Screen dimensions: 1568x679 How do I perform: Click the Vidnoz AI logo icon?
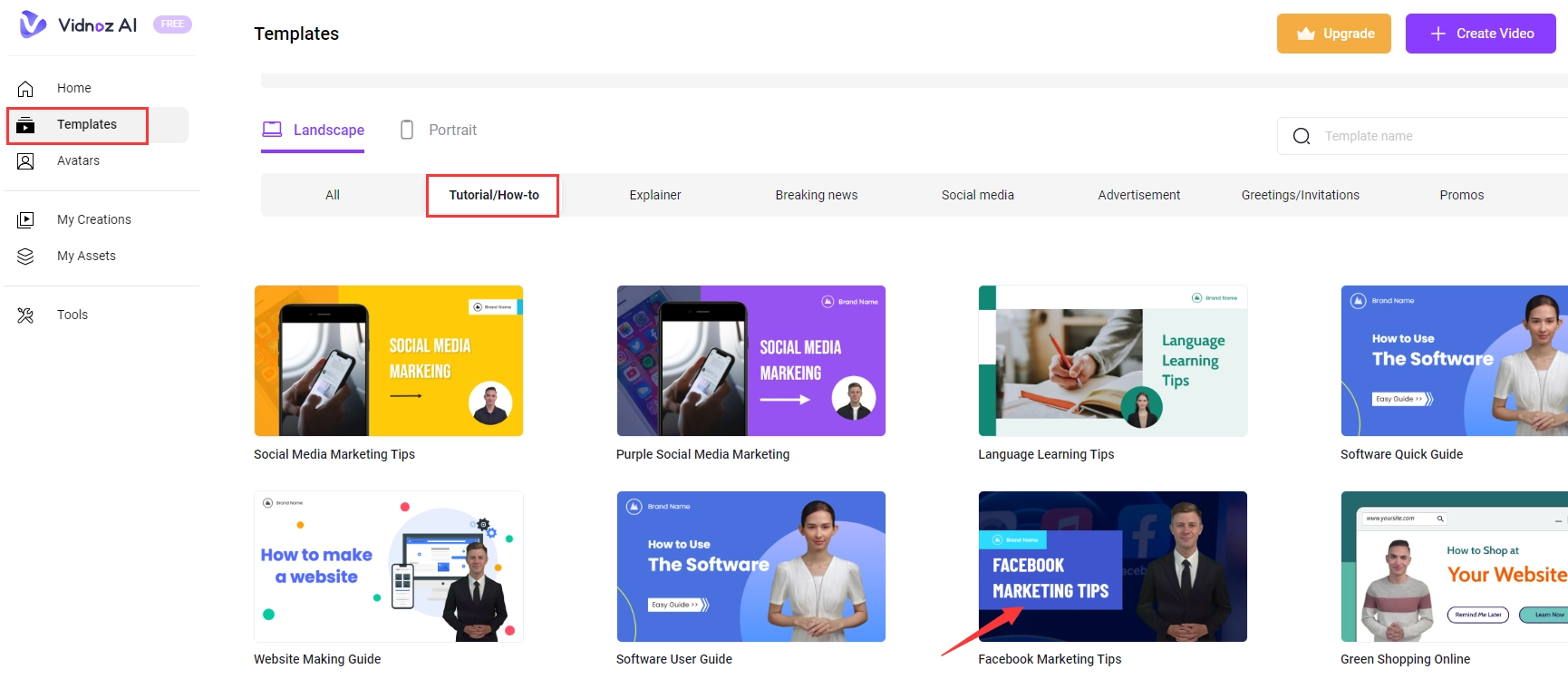(x=33, y=24)
